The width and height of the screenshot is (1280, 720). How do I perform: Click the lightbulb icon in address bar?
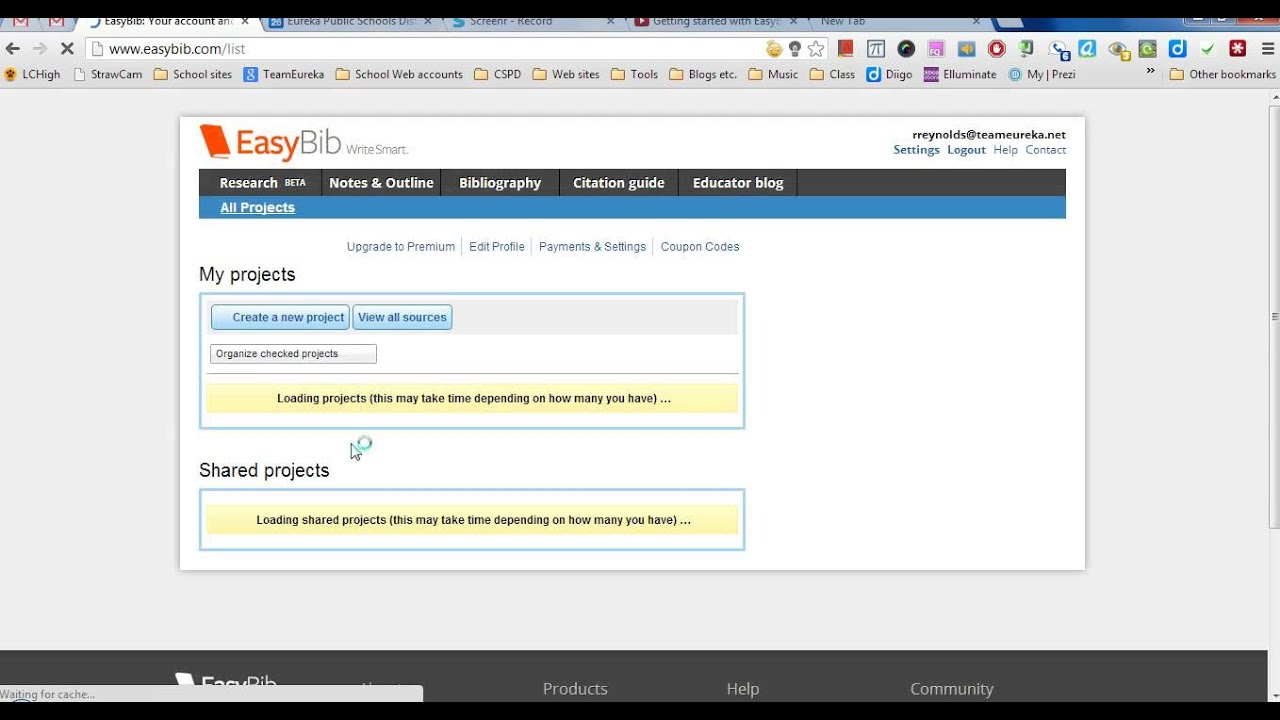[x=795, y=48]
